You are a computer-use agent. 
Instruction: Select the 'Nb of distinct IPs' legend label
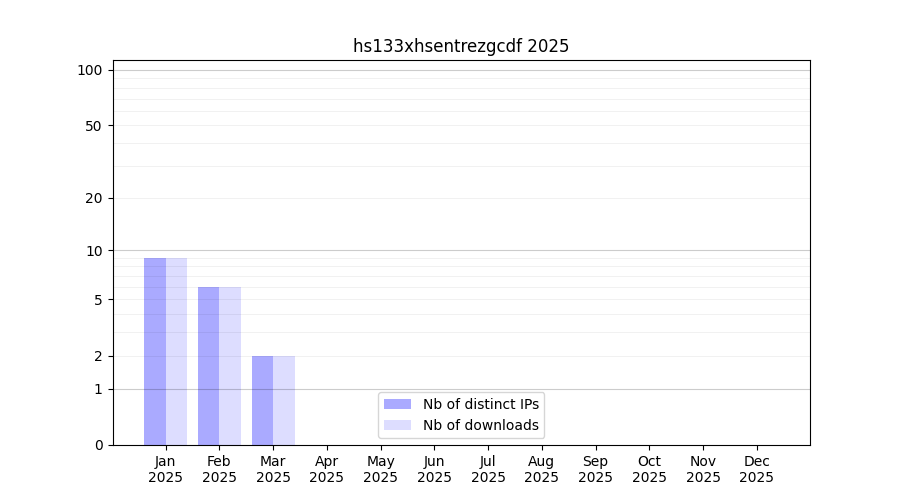click(x=481, y=404)
